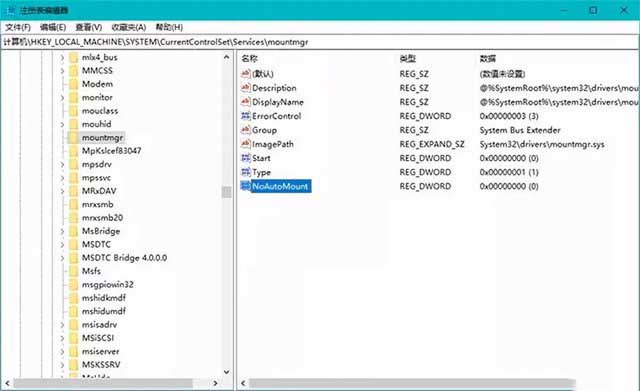The height and width of the screenshot is (391, 640).
Task: Click the DWORD icon beside Start
Action: point(245,158)
